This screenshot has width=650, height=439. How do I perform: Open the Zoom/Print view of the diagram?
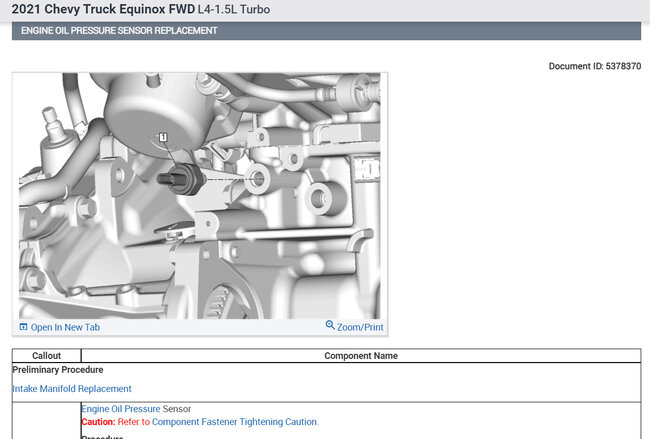pos(360,327)
